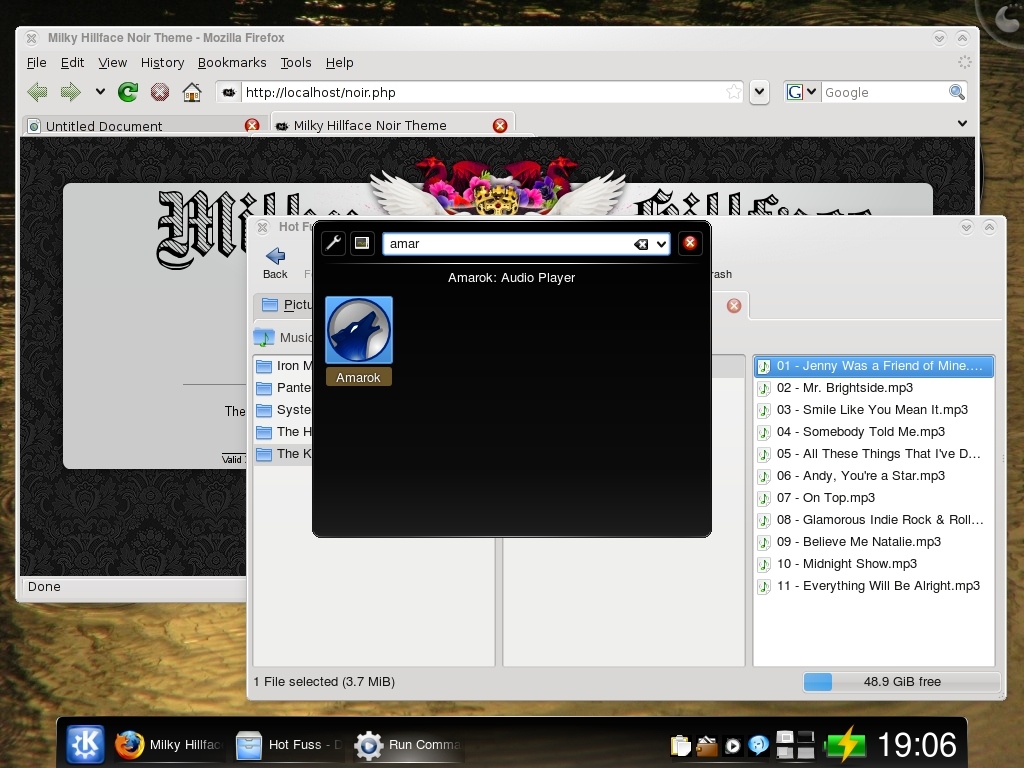Open Firefox Tools menu
This screenshot has width=1024, height=768.
pos(296,63)
